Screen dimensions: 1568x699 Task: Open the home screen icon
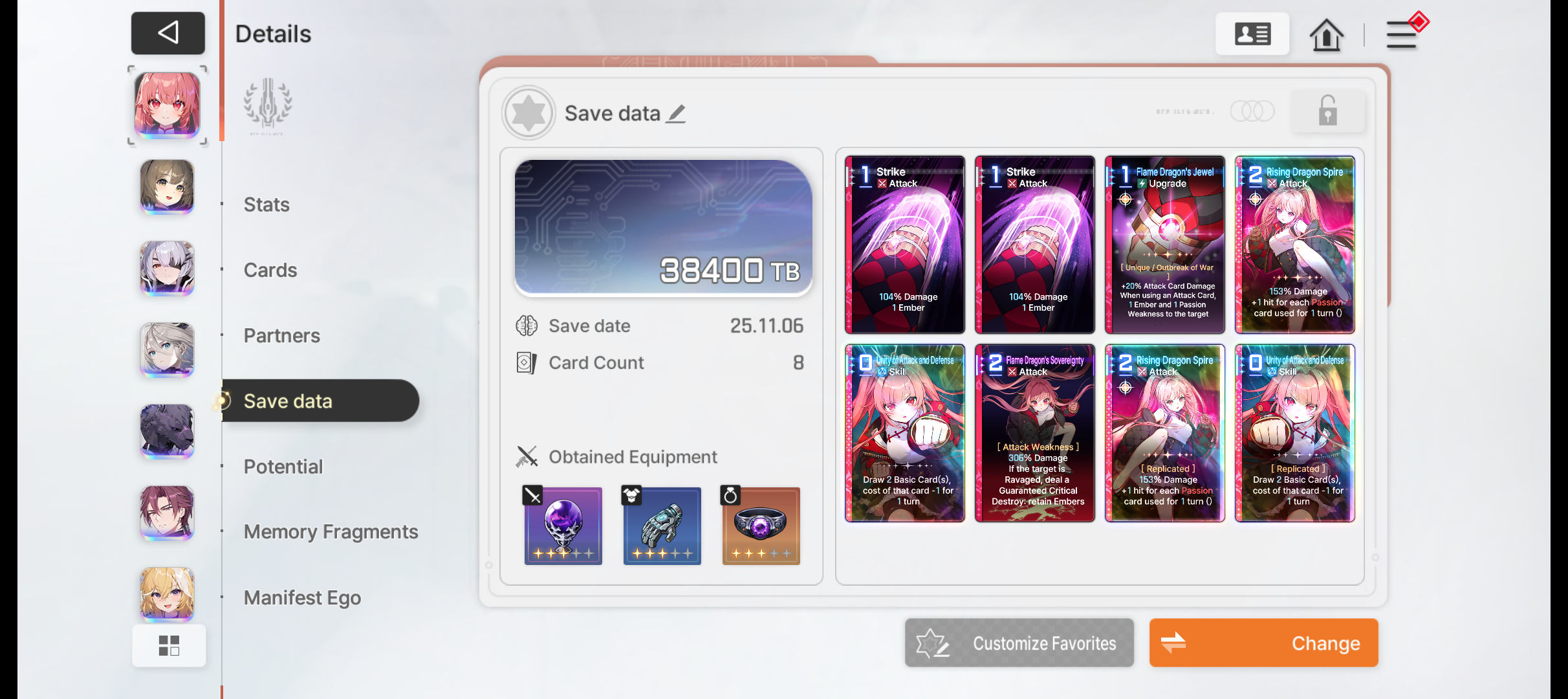pos(1326,34)
